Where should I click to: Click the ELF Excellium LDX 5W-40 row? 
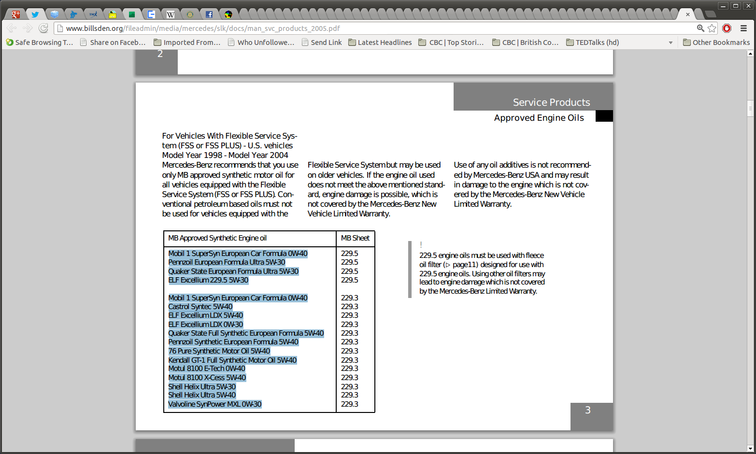click(x=205, y=315)
